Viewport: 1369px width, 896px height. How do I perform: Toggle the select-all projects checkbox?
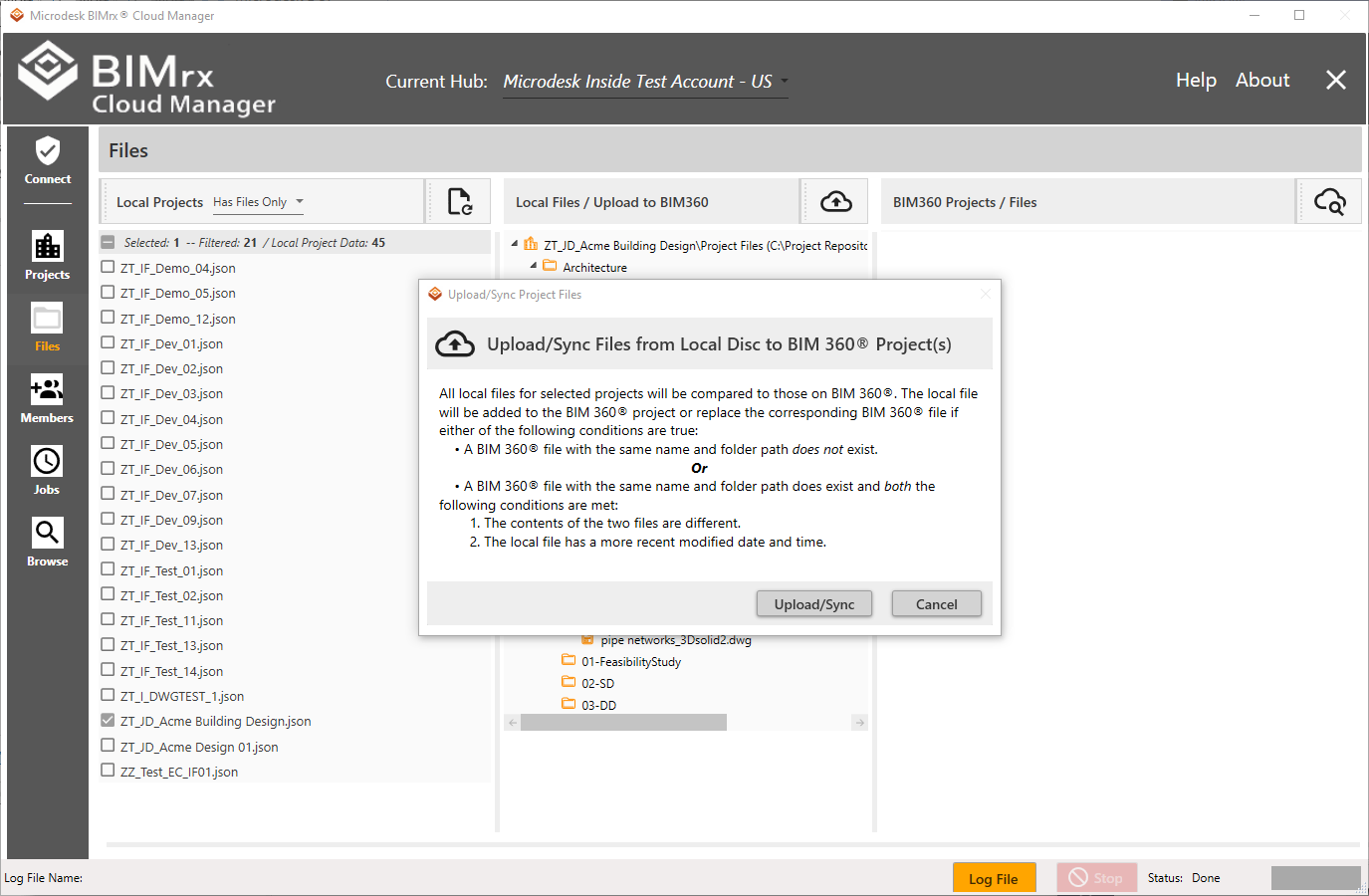click(108, 242)
